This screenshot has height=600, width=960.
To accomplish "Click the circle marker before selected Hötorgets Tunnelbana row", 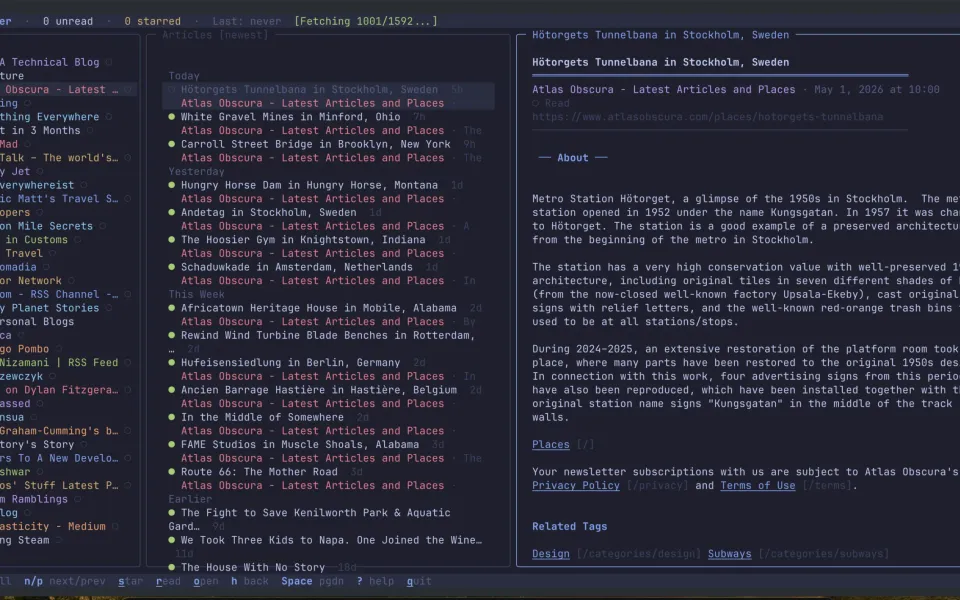I will click(x=171, y=89).
